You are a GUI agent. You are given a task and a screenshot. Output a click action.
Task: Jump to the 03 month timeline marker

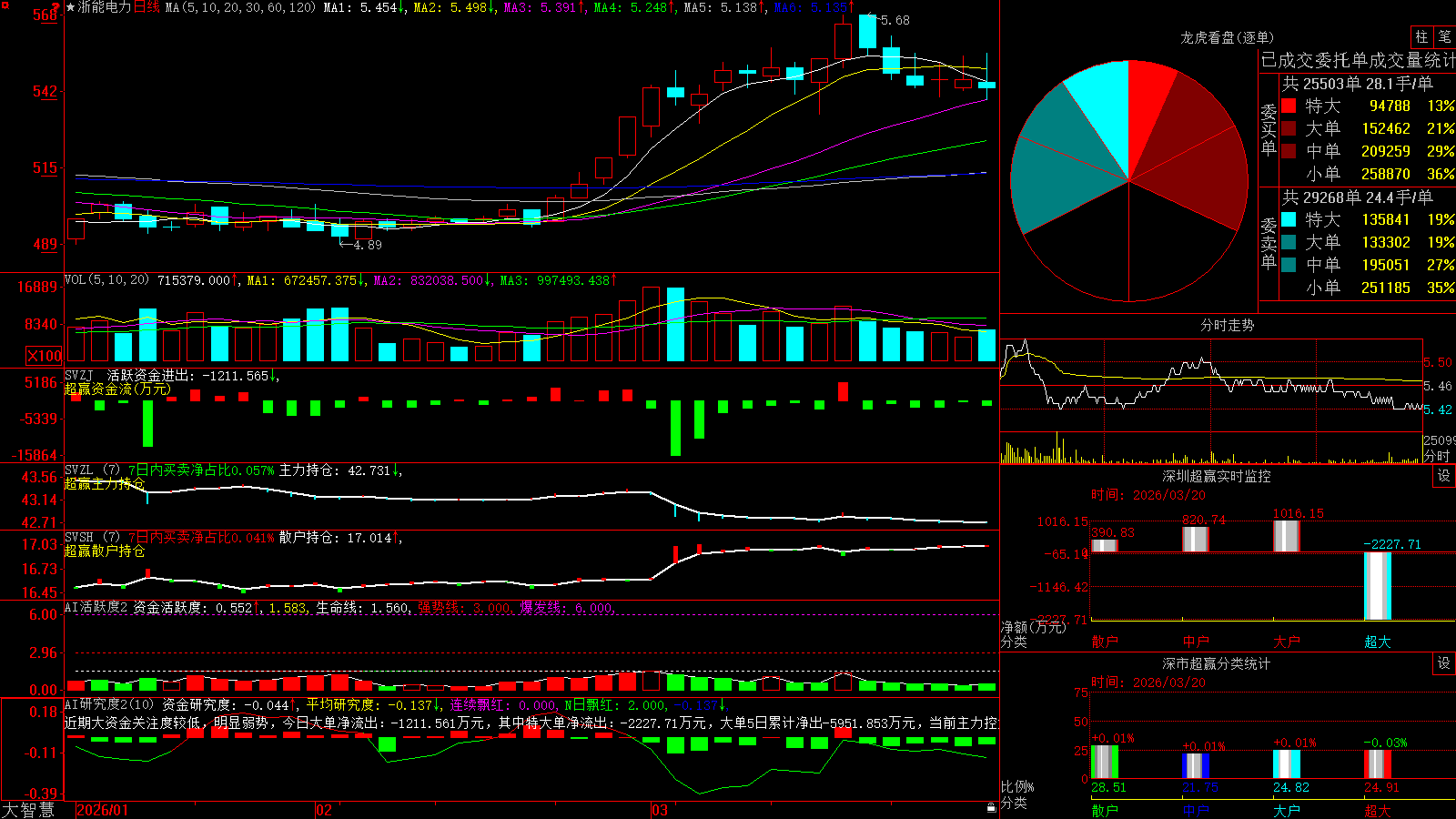[x=660, y=810]
